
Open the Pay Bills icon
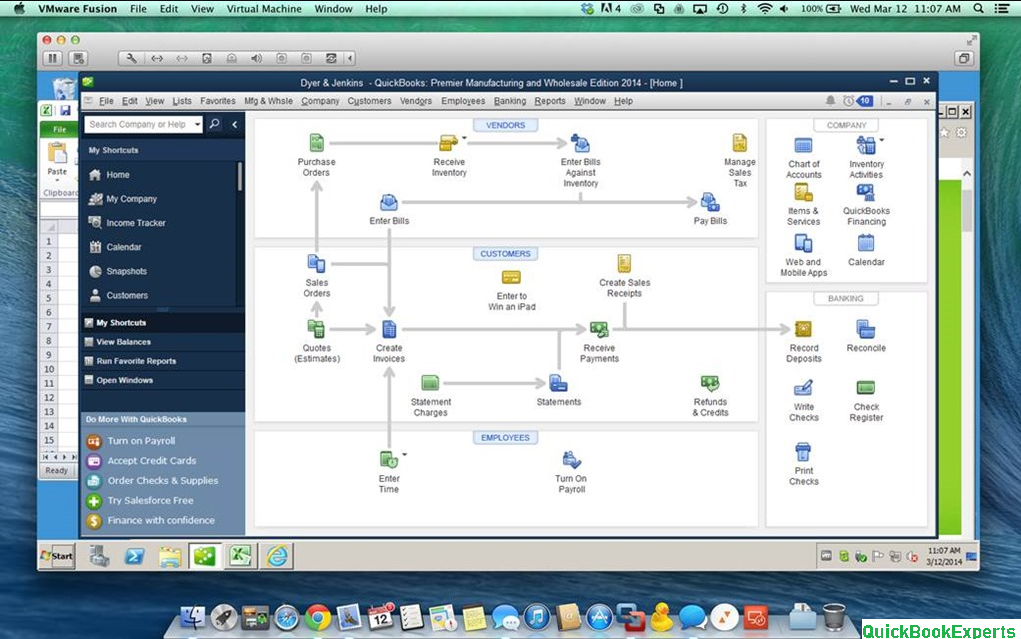coord(710,202)
